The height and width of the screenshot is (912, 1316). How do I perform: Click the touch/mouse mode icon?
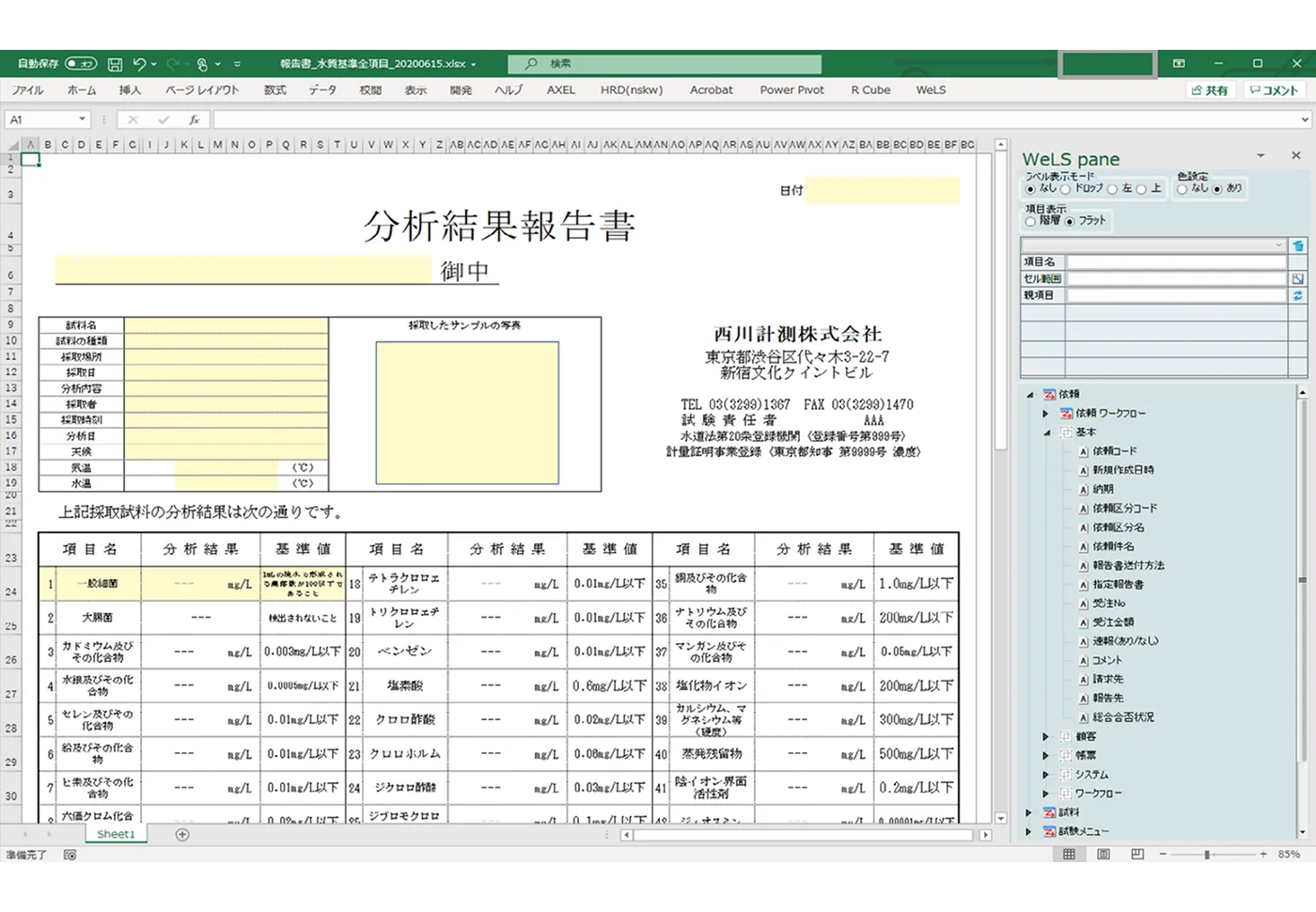[202, 64]
